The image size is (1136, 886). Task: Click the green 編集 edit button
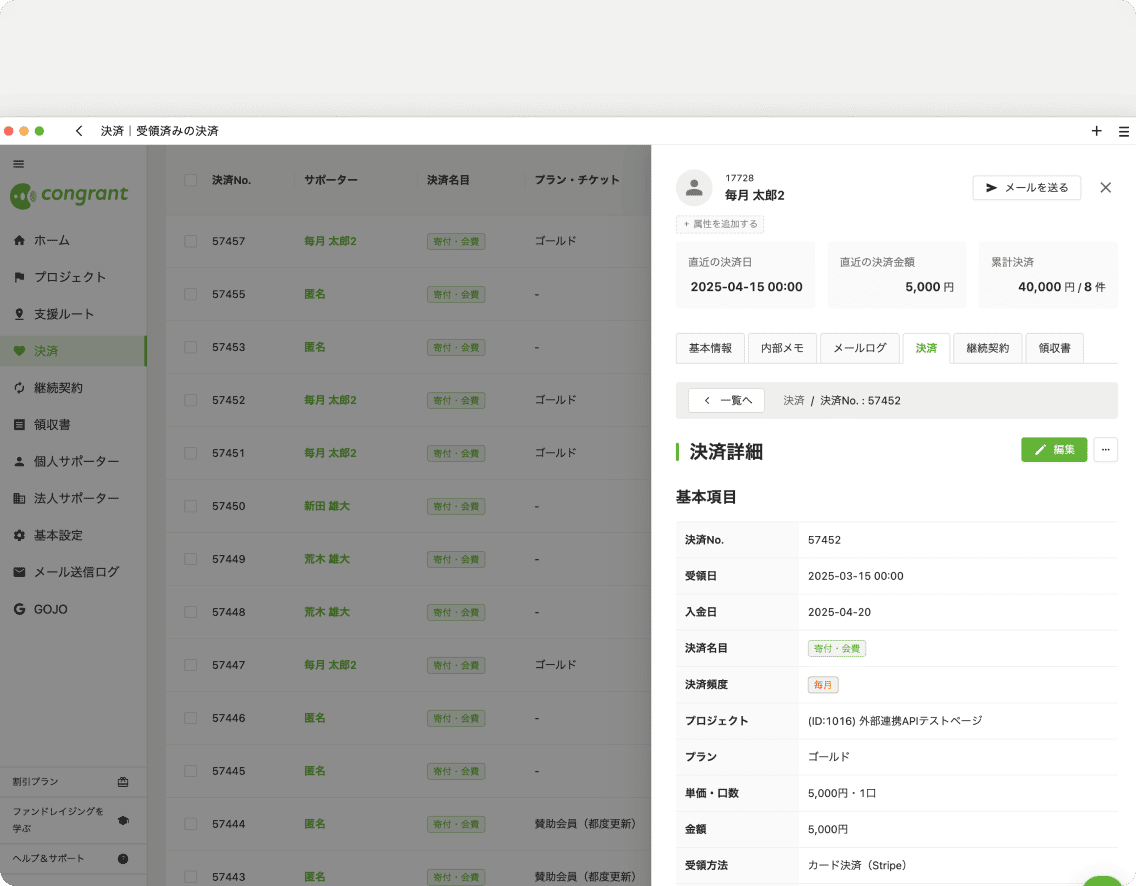[1053, 450]
